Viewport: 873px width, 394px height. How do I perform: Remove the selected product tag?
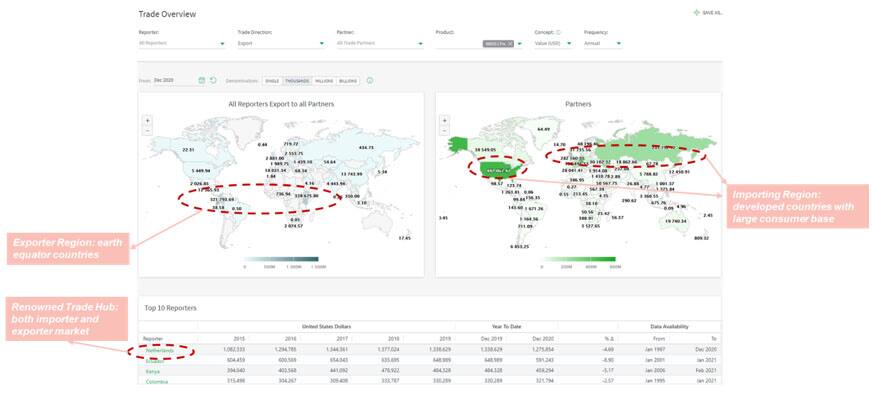[511, 43]
